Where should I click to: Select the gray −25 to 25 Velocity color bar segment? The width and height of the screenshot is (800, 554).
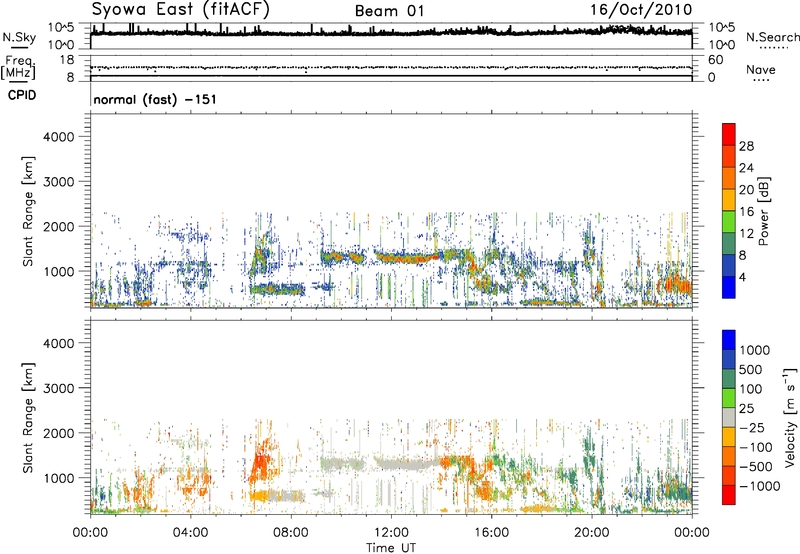pyautogui.click(x=729, y=417)
